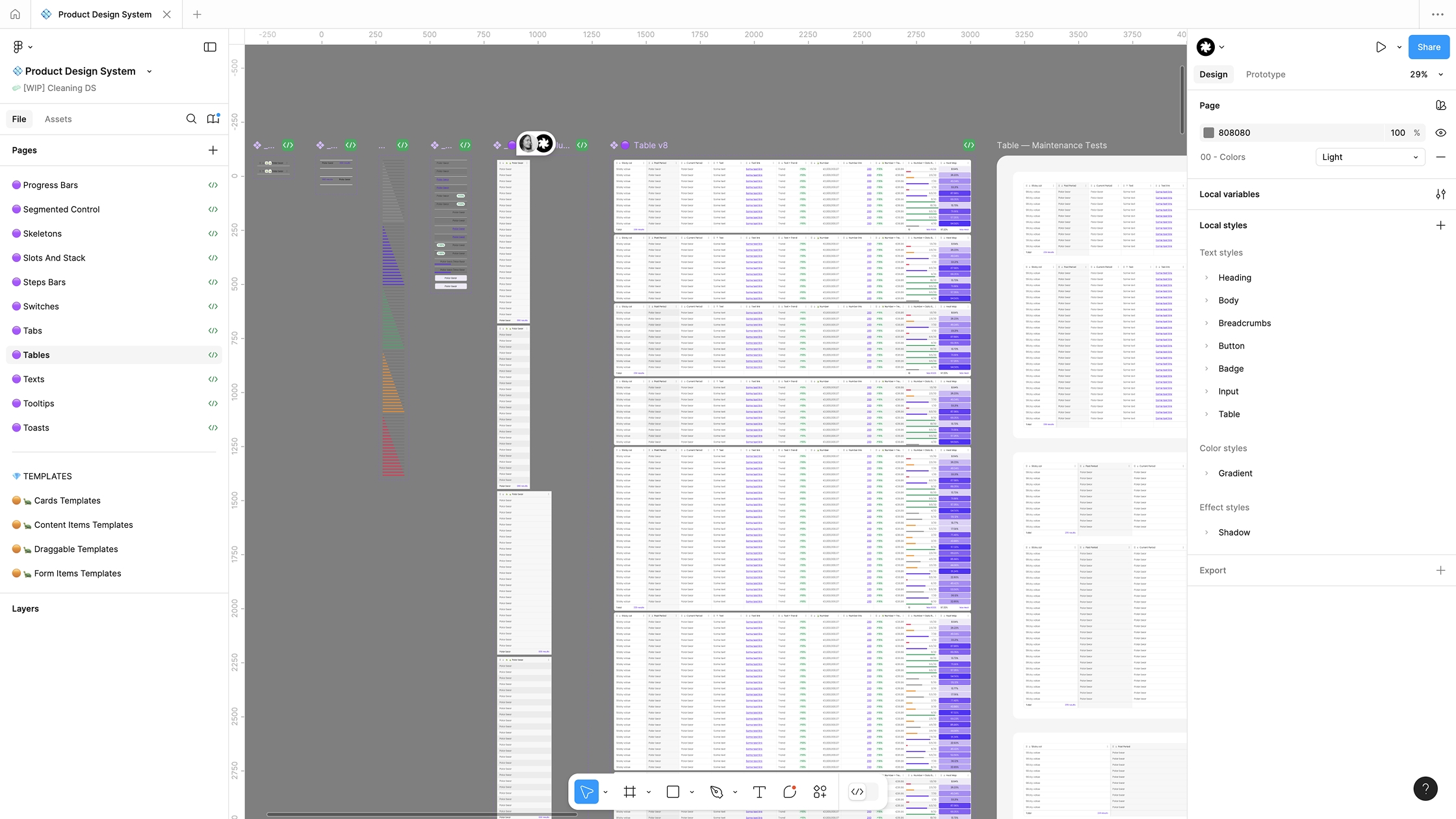Select the Pen tool
The height and width of the screenshot is (819, 1456).
(x=717, y=792)
